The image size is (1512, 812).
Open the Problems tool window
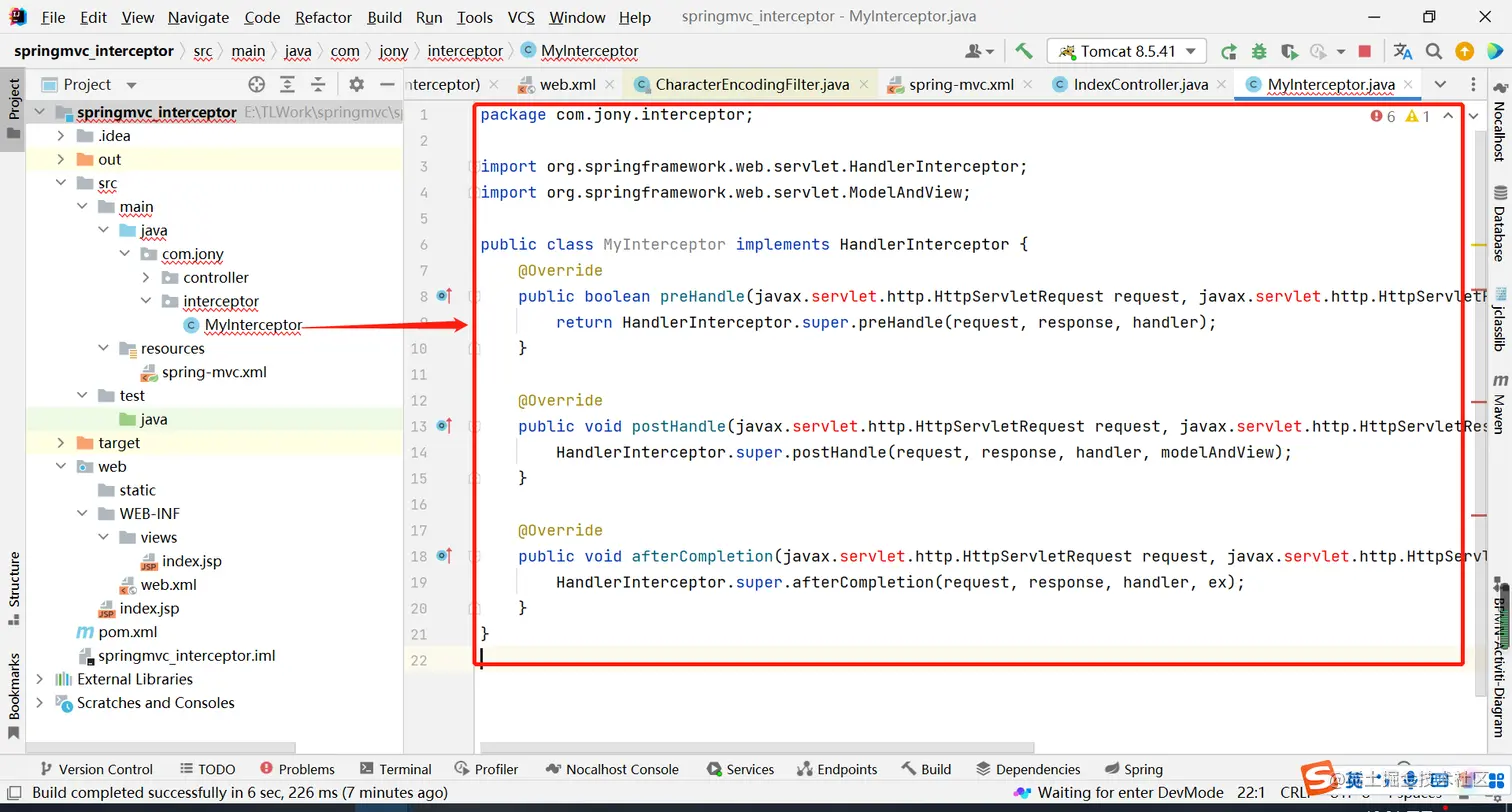pyautogui.click(x=297, y=769)
